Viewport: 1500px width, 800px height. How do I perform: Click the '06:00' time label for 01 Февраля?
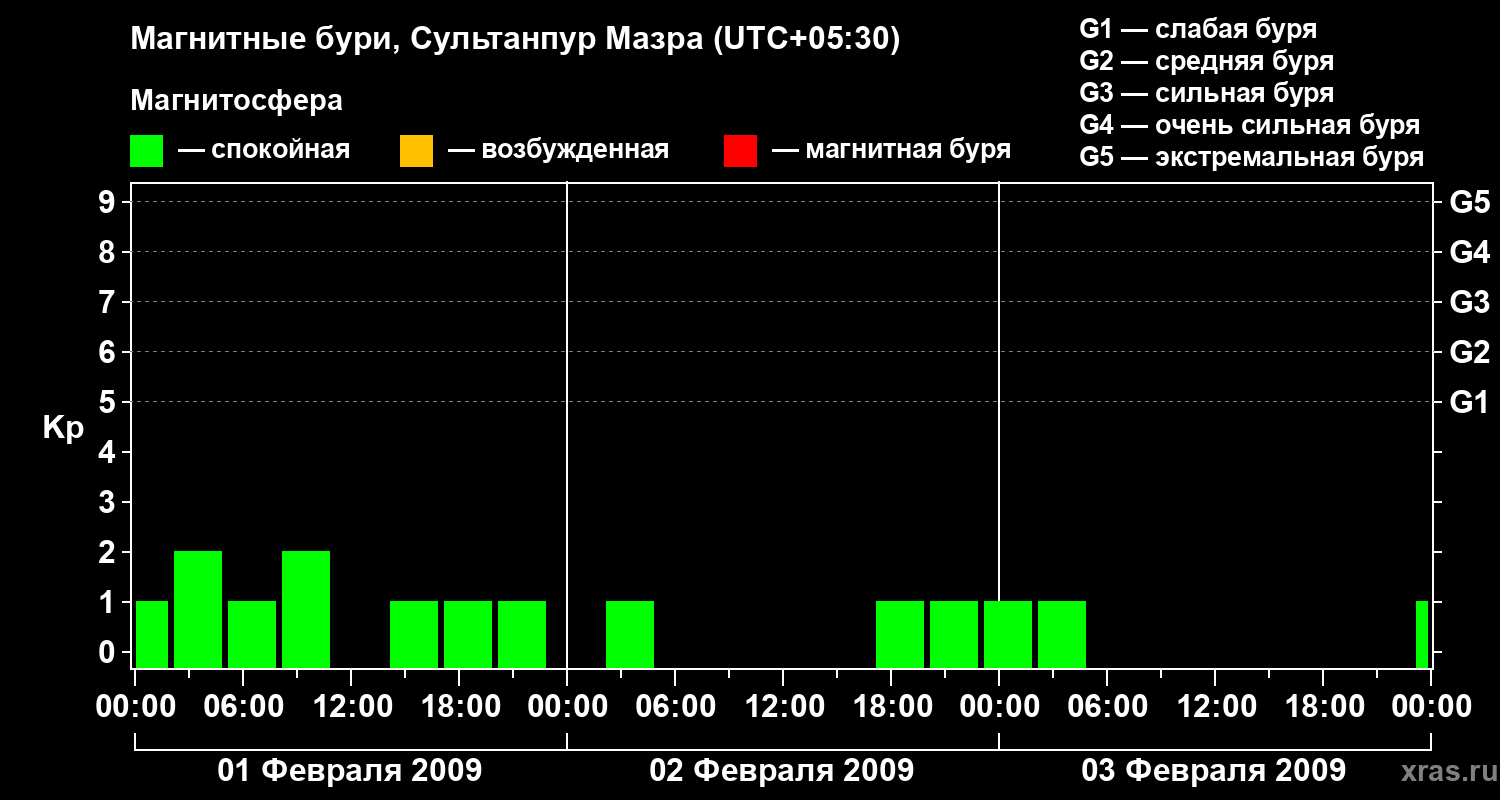click(243, 707)
